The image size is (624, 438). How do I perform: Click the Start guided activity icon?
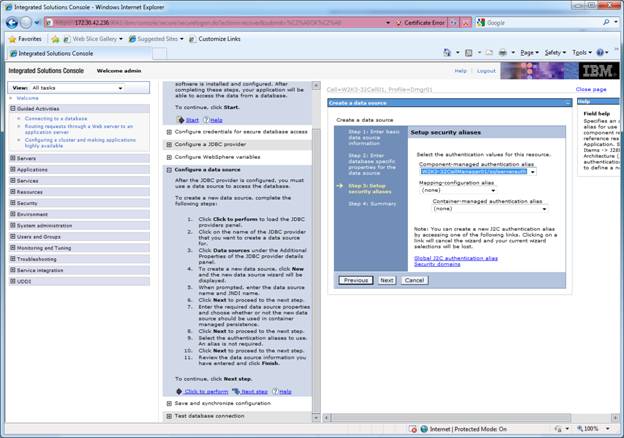(x=180, y=119)
